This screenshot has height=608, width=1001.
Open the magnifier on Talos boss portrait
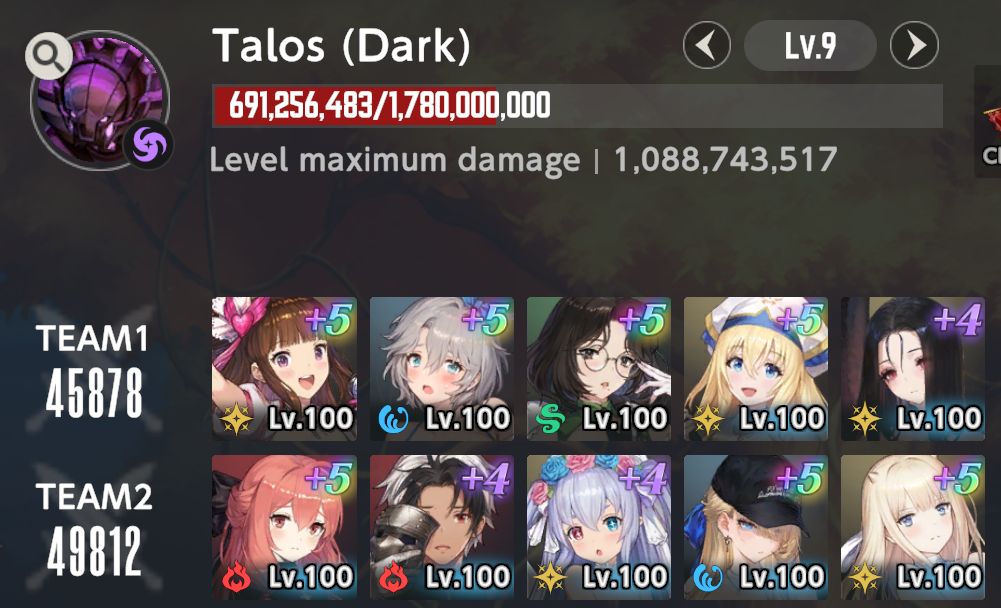pos(49,56)
